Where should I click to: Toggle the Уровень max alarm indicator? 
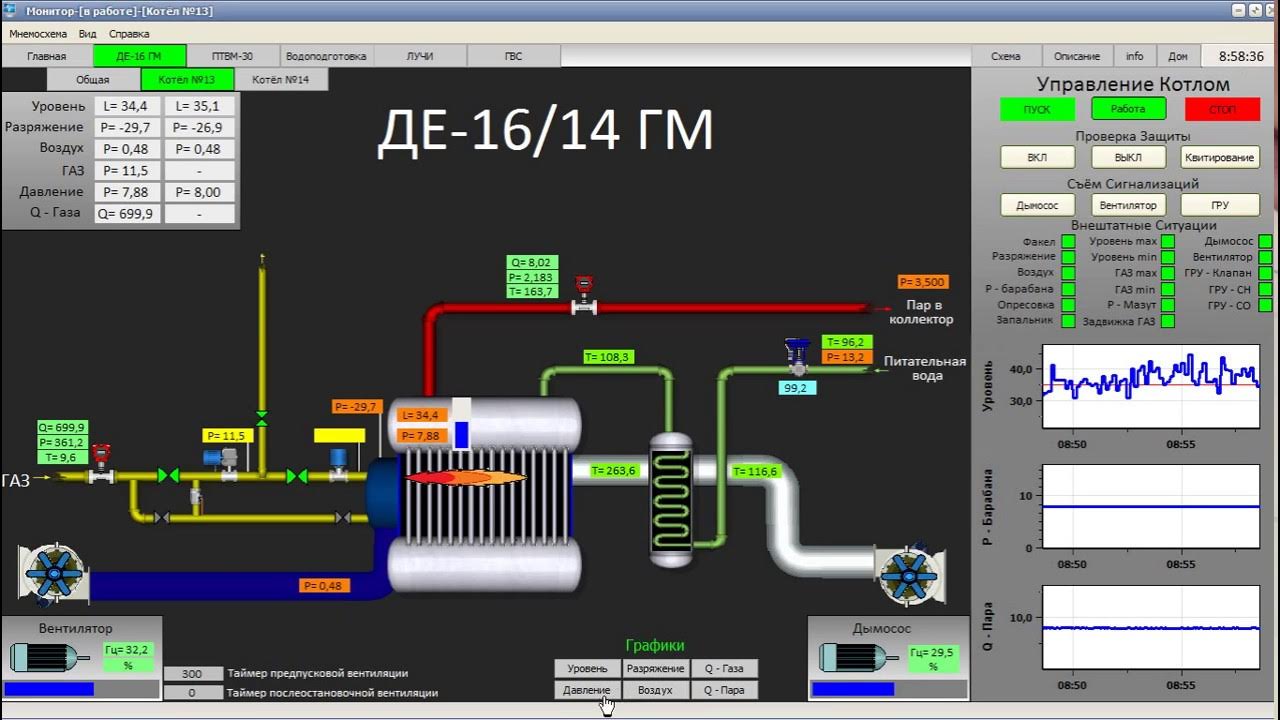1168,241
